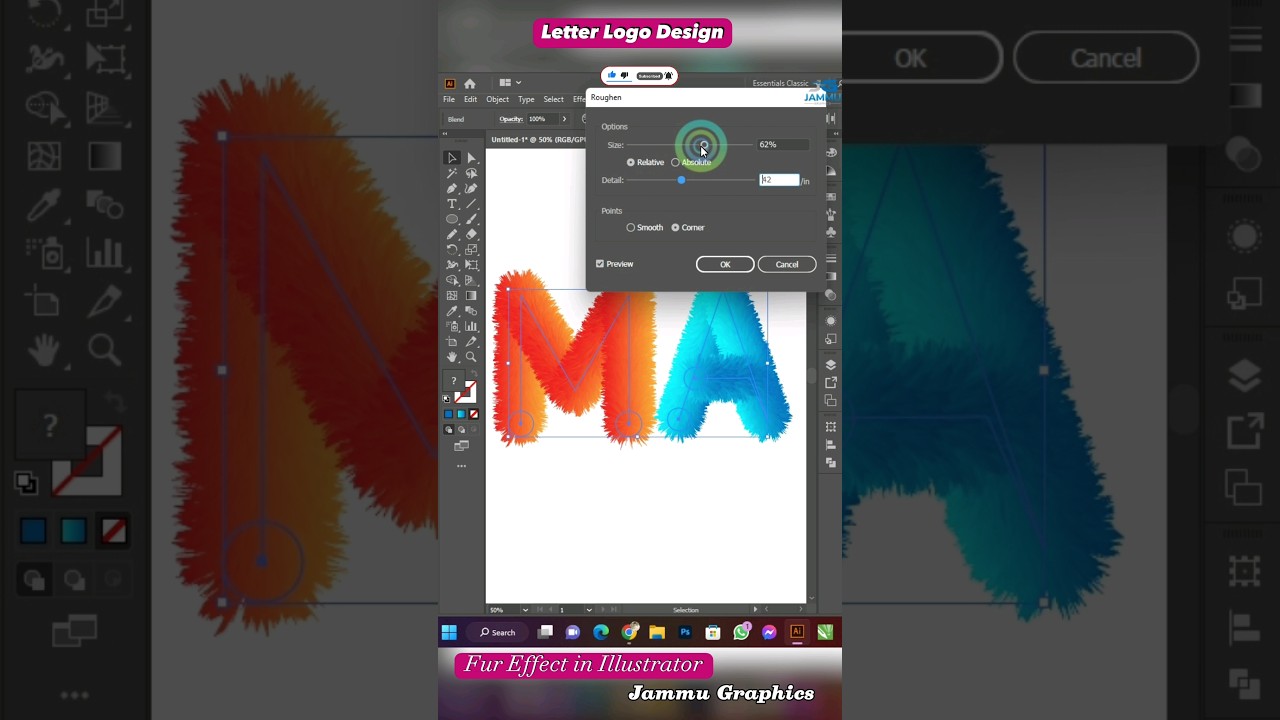Open status bar Selection flyout arrow
The width and height of the screenshot is (1280, 720).
tap(755, 610)
